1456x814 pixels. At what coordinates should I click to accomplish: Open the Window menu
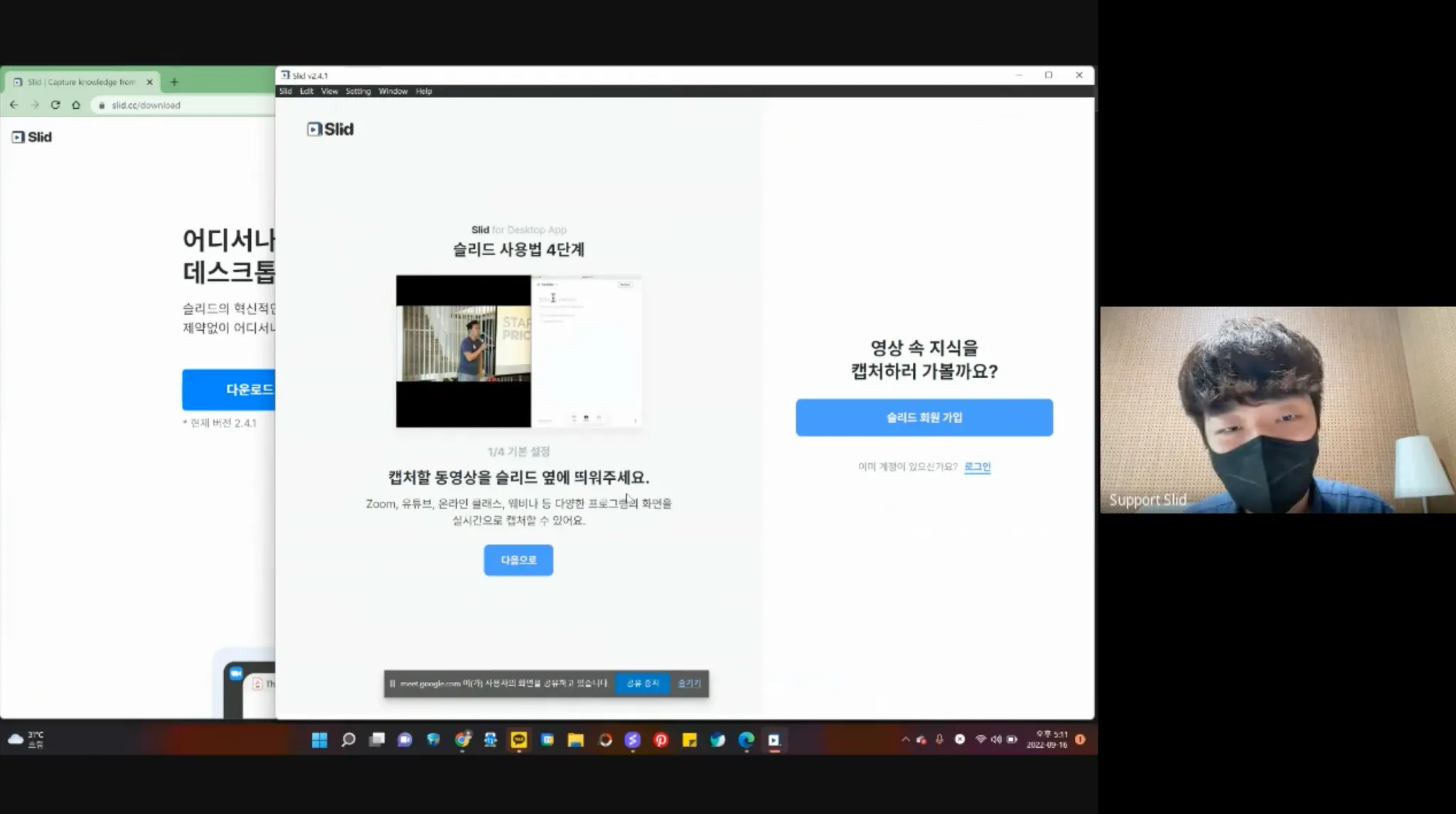tap(392, 91)
